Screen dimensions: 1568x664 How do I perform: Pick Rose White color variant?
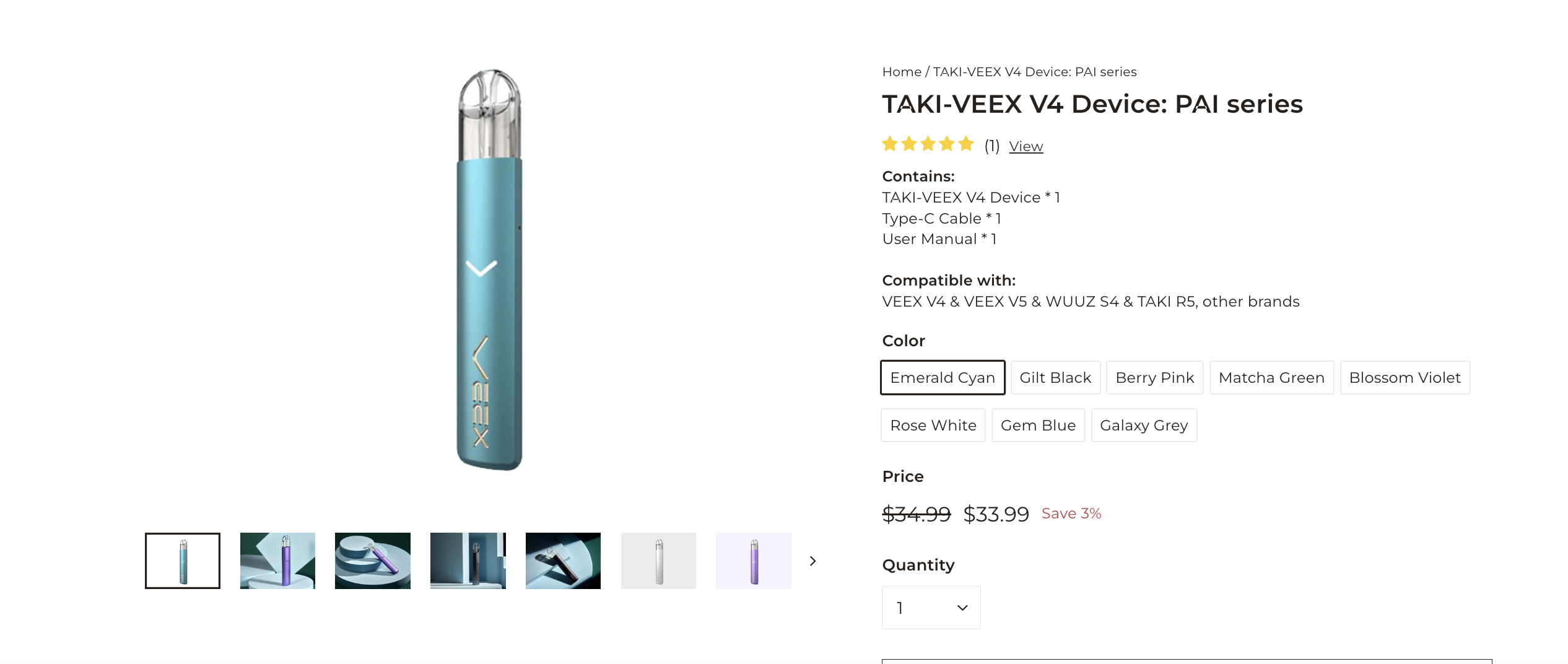point(933,425)
